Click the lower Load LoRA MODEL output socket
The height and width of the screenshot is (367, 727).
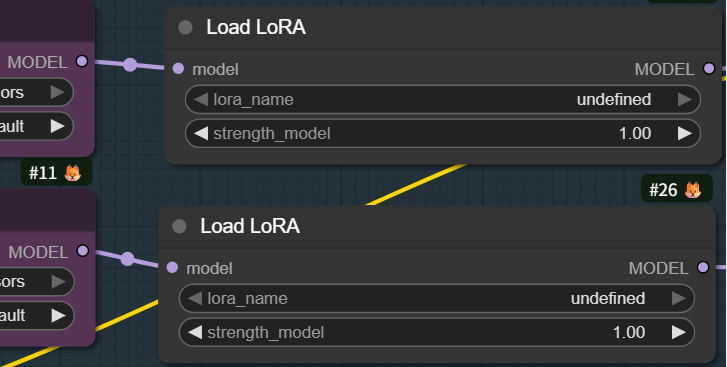[703, 267]
